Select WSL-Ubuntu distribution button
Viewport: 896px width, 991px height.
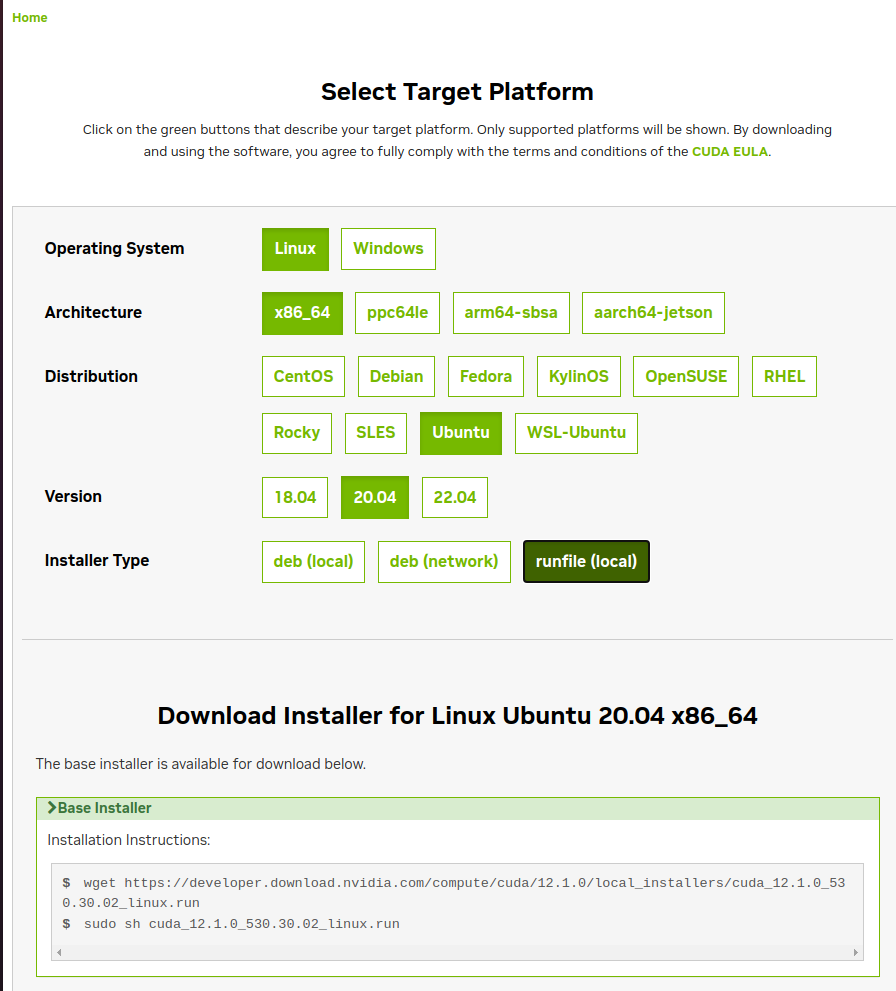click(x=576, y=433)
